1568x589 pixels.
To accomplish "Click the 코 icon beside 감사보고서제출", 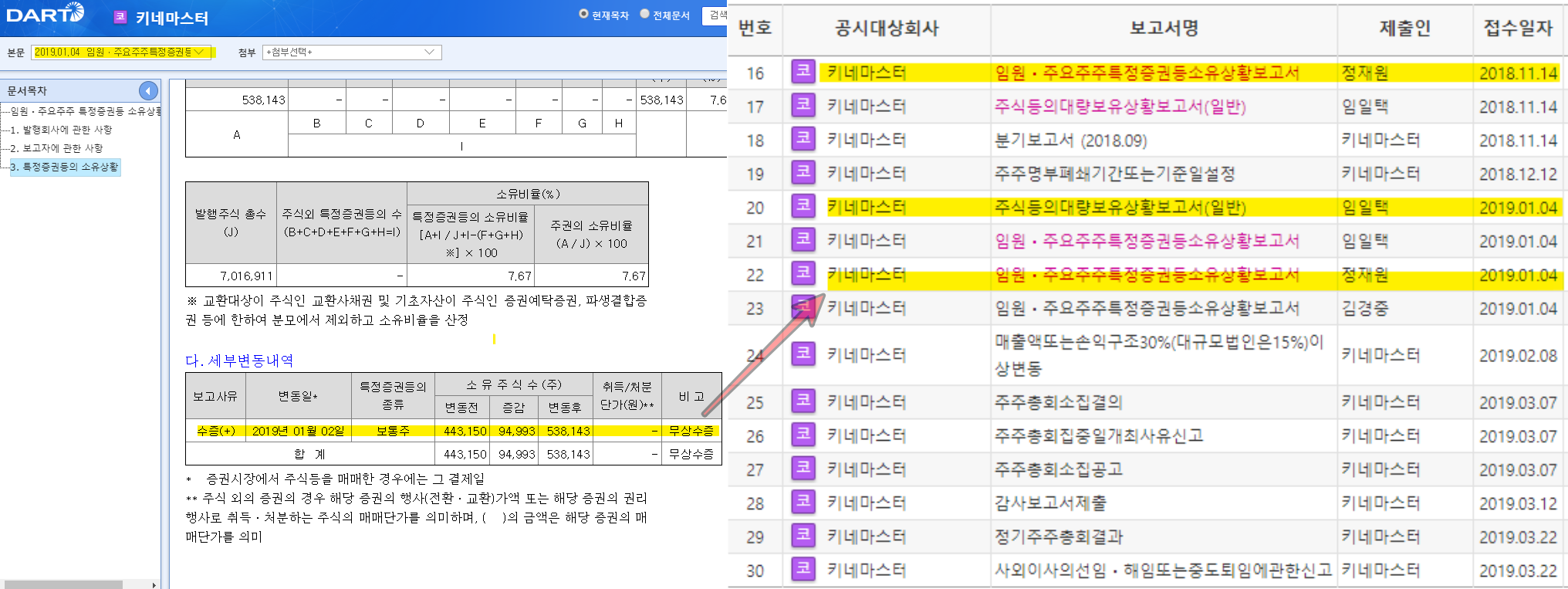I will pyautogui.click(x=803, y=503).
